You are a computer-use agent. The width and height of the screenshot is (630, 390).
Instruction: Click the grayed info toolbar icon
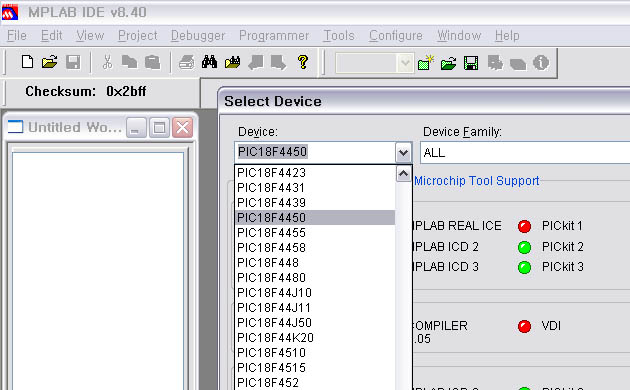(x=541, y=63)
